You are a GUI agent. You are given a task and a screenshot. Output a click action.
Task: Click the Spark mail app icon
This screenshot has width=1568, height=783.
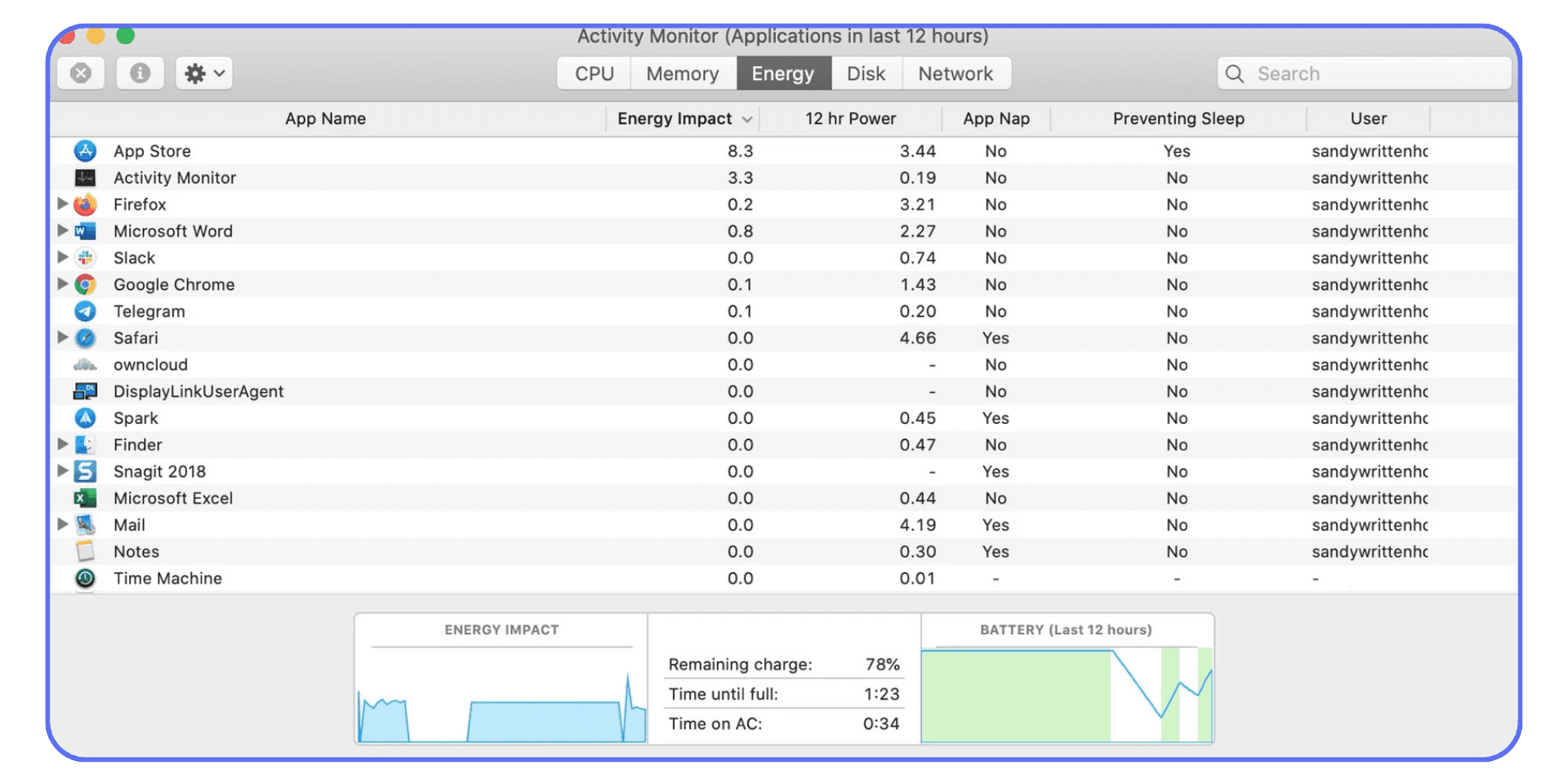pos(85,418)
